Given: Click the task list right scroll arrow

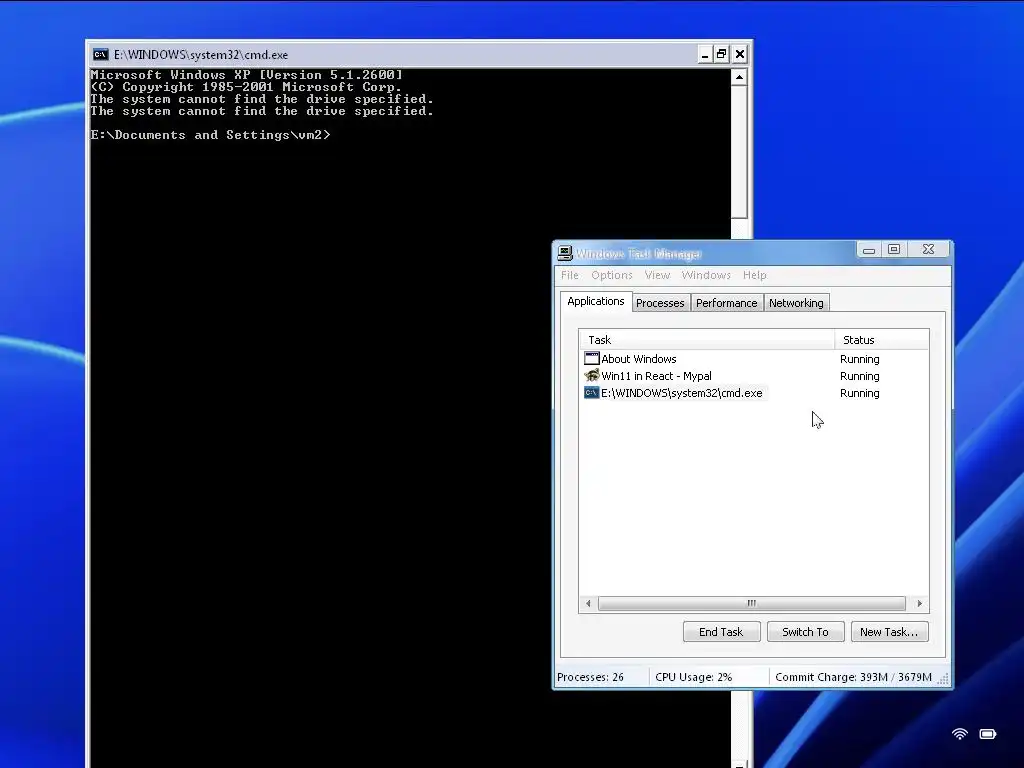Looking at the screenshot, I should coord(920,603).
